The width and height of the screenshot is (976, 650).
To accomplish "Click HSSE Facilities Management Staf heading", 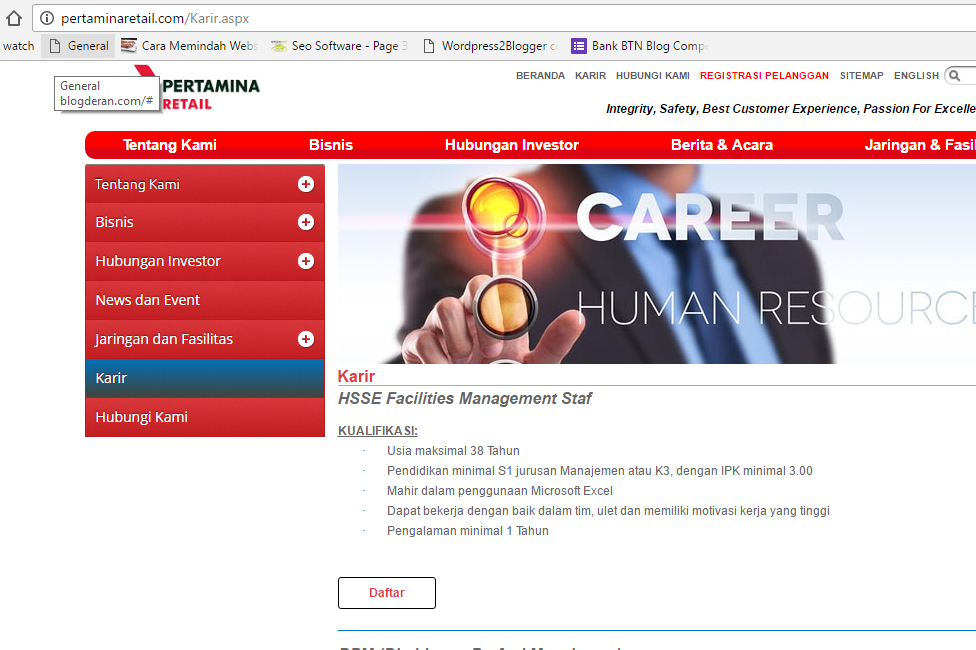I will coord(464,398).
